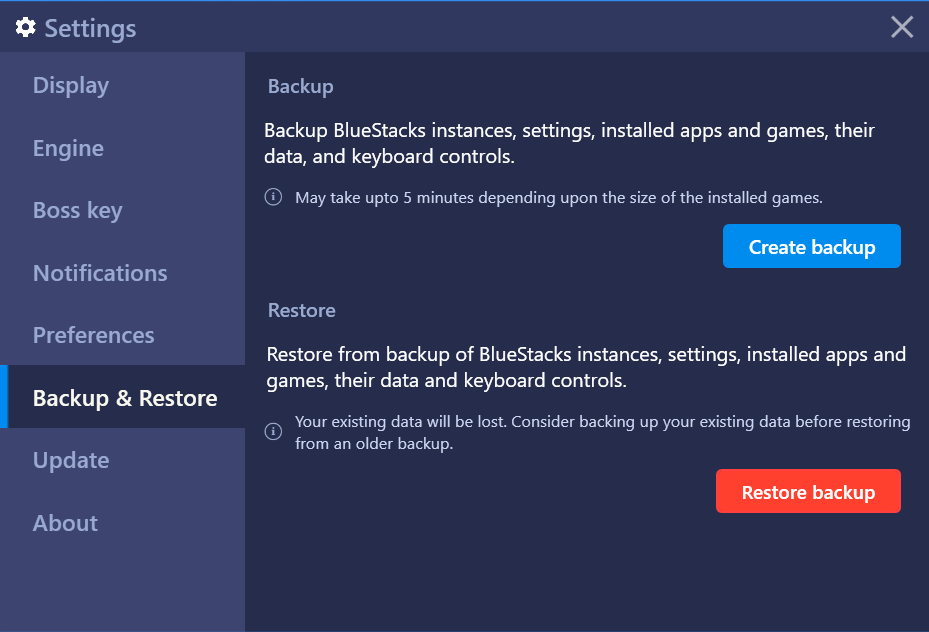The width and height of the screenshot is (929, 632).
Task: Click the Settings gear icon in title
Action: [x=25, y=27]
